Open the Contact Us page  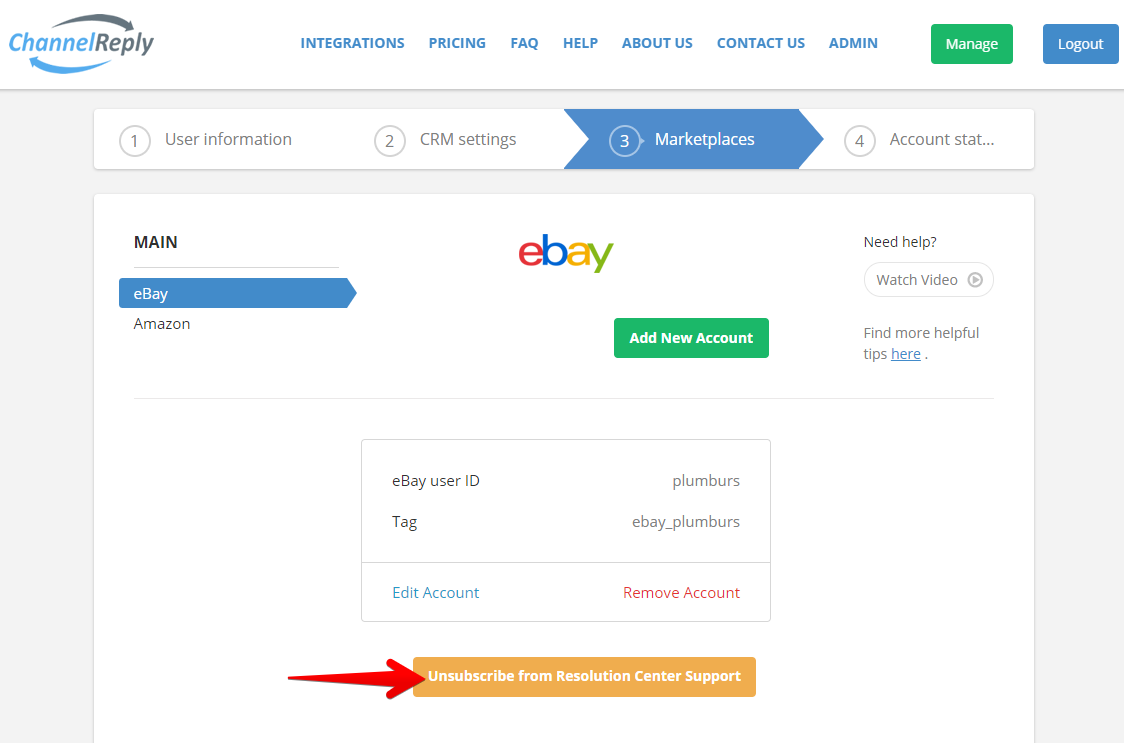pos(761,43)
